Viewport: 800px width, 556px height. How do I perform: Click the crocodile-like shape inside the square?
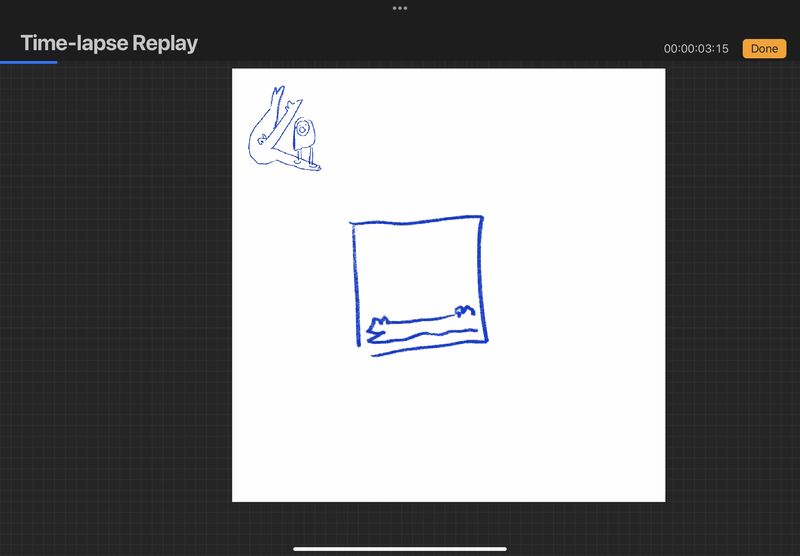point(381,326)
